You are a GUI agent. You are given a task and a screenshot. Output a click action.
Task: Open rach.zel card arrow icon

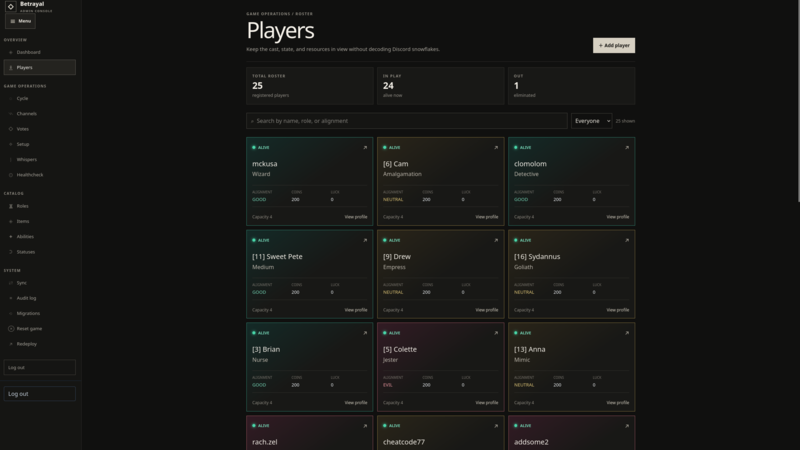[365, 426]
